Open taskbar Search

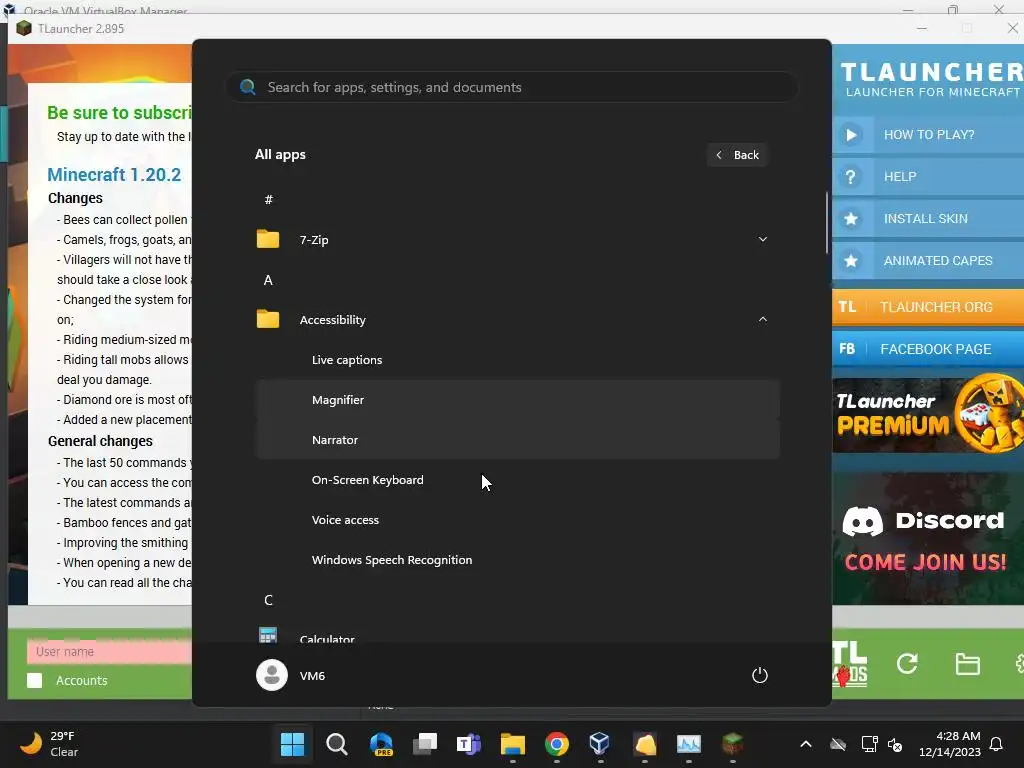click(336, 744)
